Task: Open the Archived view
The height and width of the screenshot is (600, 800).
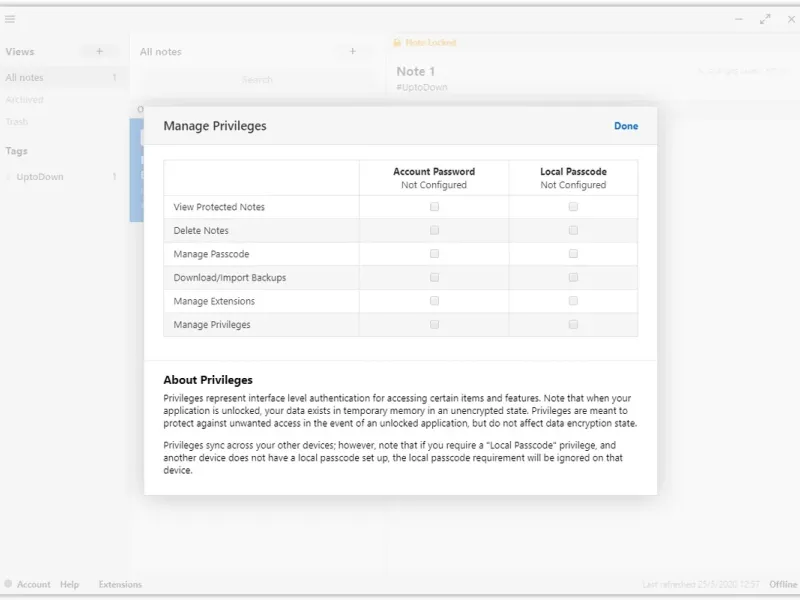Action: click(x=24, y=99)
